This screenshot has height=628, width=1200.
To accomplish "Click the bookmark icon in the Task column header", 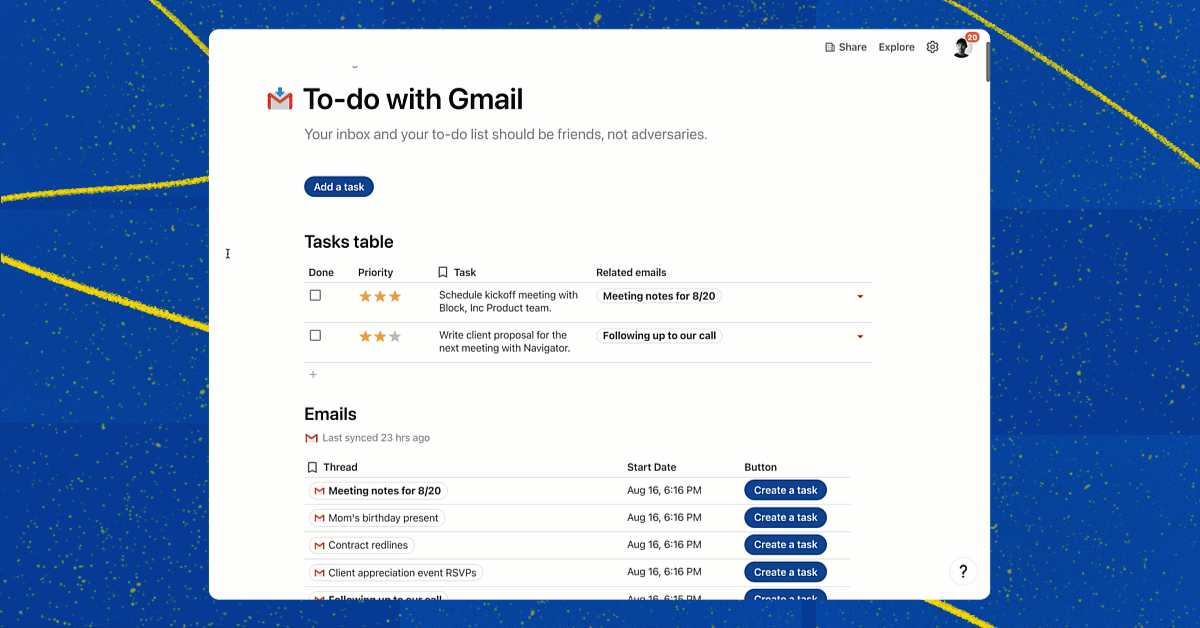I will click(443, 272).
